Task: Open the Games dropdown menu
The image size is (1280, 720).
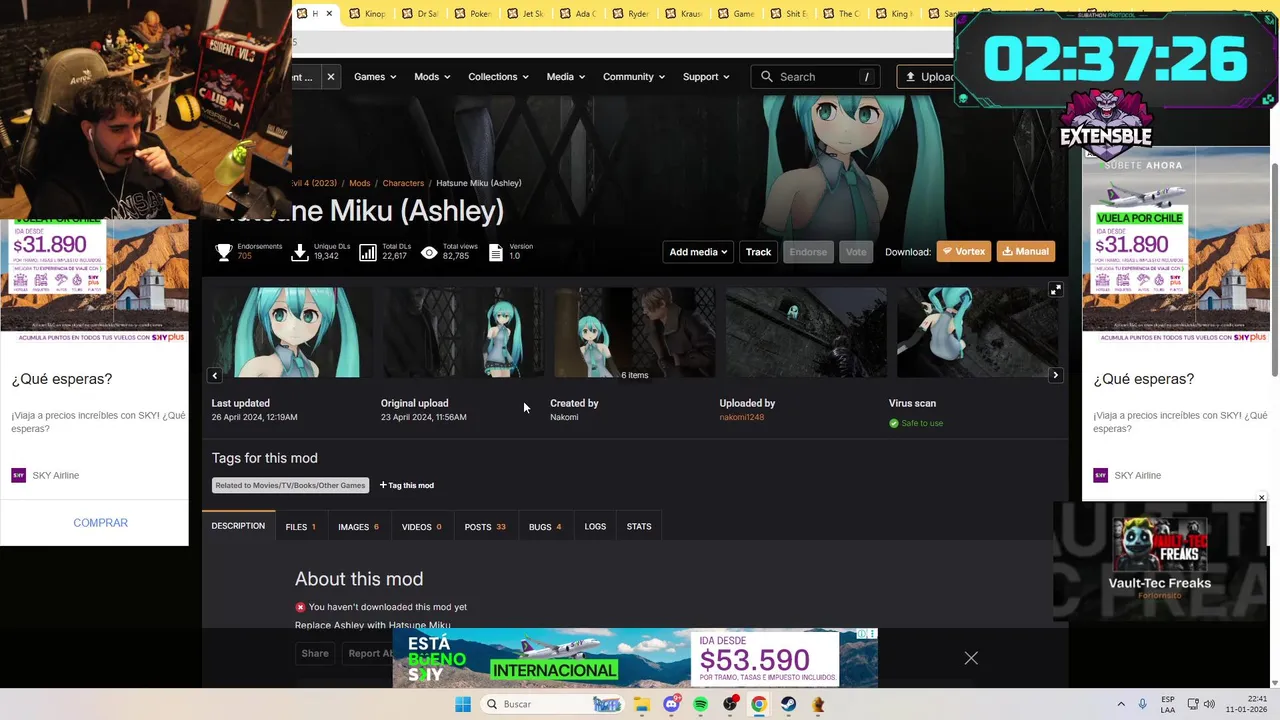Action: coord(375,77)
